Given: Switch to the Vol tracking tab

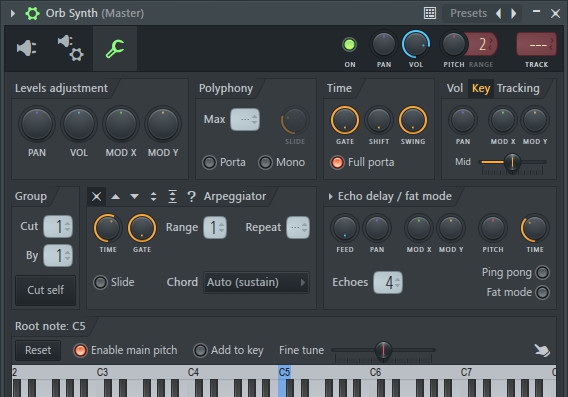Looking at the screenshot, I should tap(455, 88).
